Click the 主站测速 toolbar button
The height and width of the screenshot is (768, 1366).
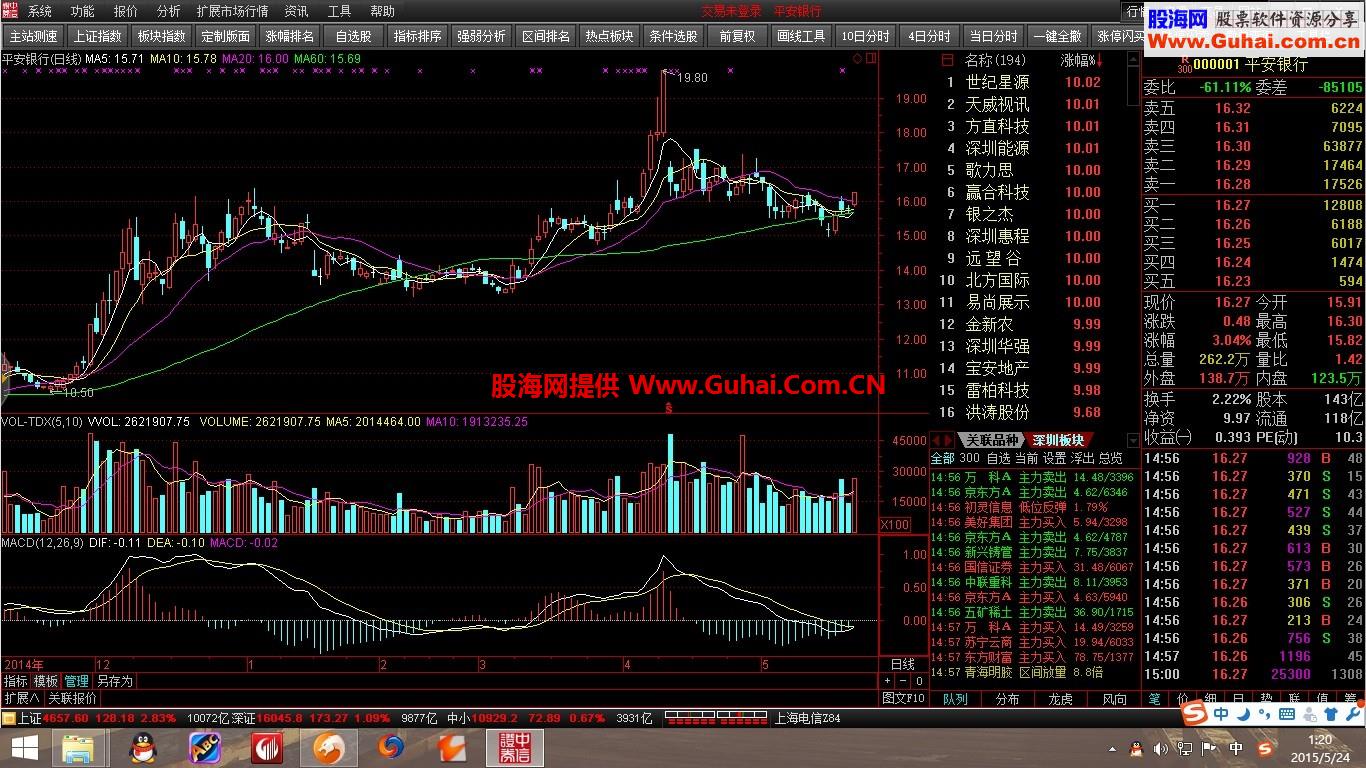(x=34, y=36)
